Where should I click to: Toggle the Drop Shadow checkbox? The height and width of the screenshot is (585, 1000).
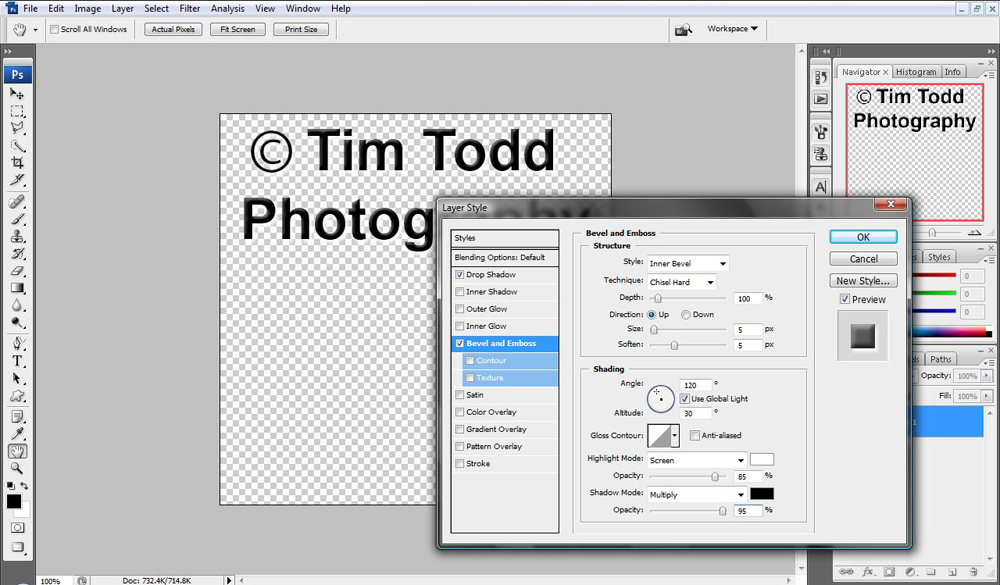(x=459, y=275)
